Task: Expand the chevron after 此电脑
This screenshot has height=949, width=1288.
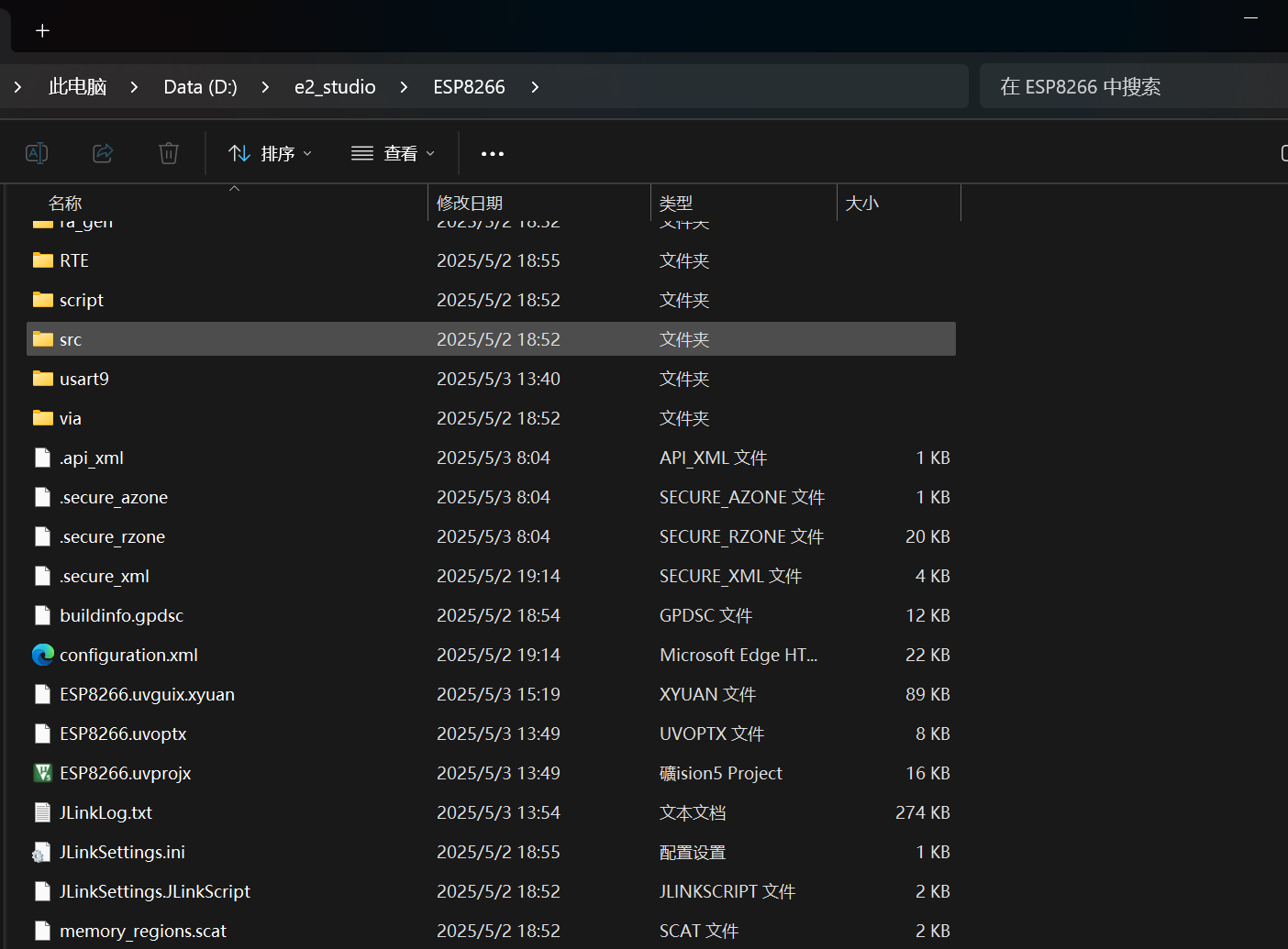Action: click(x=134, y=87)
